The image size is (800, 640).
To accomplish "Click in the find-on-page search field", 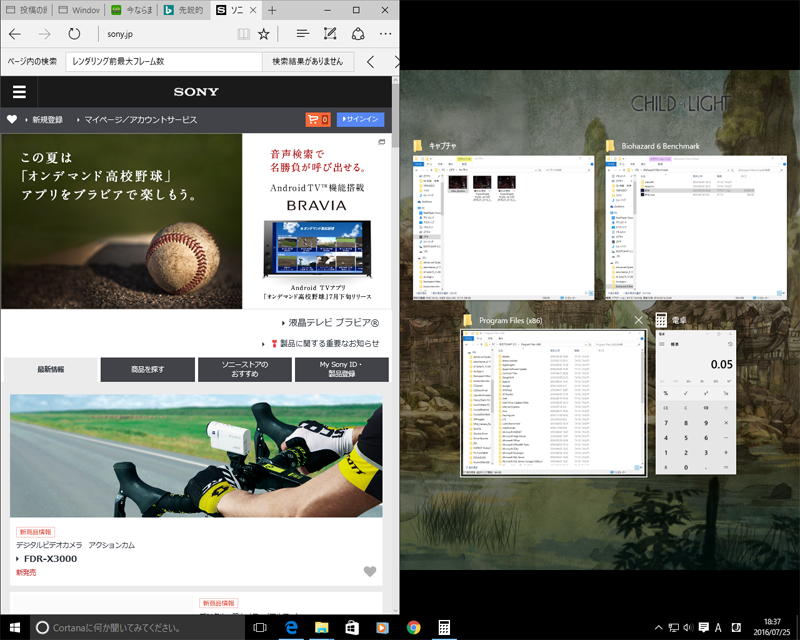I will coord(162,62).
